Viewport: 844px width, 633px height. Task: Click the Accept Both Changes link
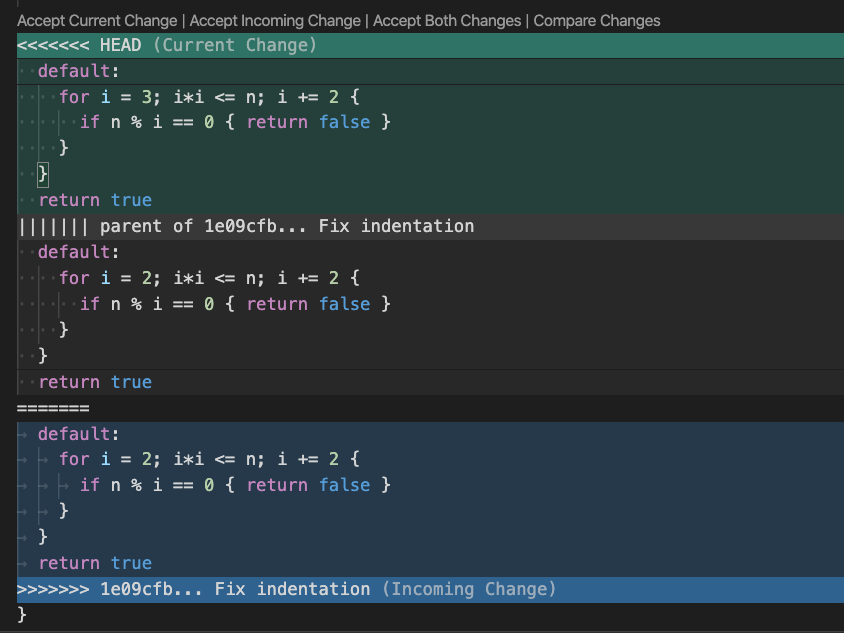point(449,20)
